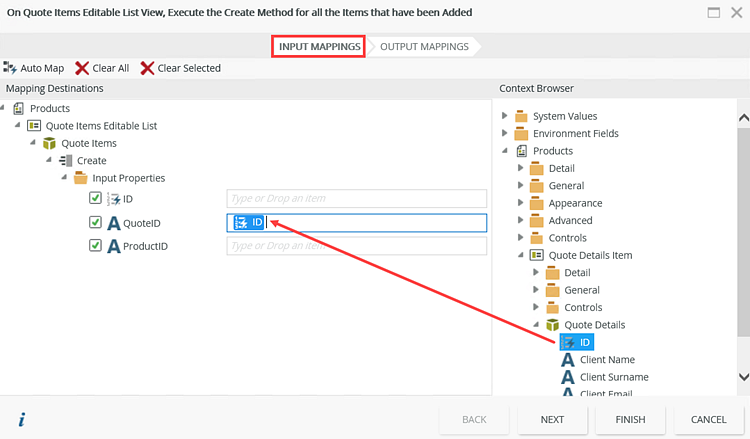Collapse the Input Properties node
The height and width of the screenshot is (439, 750).
(65, 178)
